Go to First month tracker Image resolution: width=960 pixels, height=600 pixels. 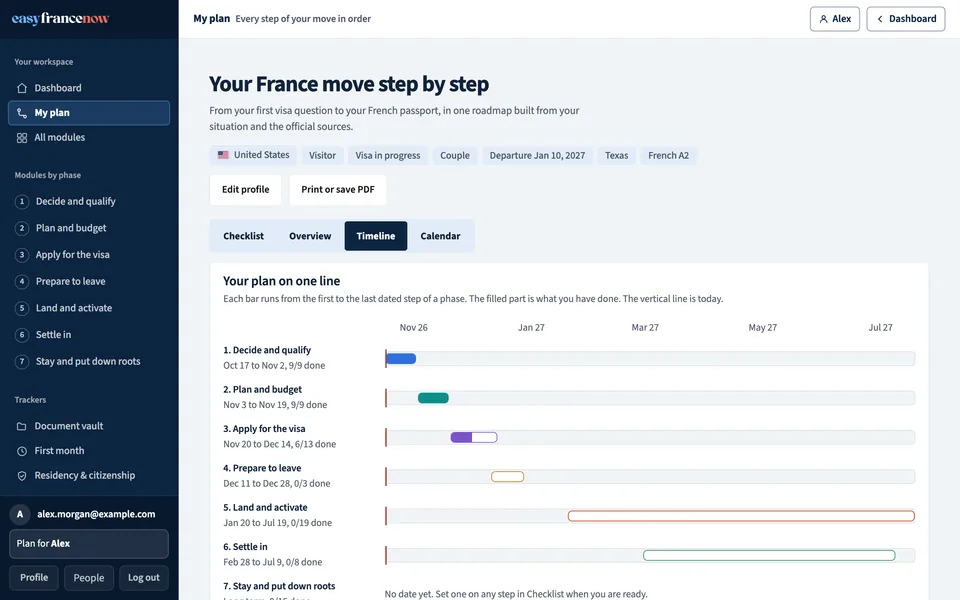pyautogui.click(x=89, y=451)
